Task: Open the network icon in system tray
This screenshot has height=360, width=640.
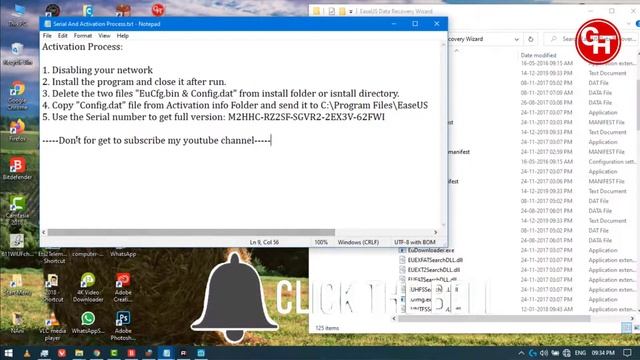Action: coord(567,353)
